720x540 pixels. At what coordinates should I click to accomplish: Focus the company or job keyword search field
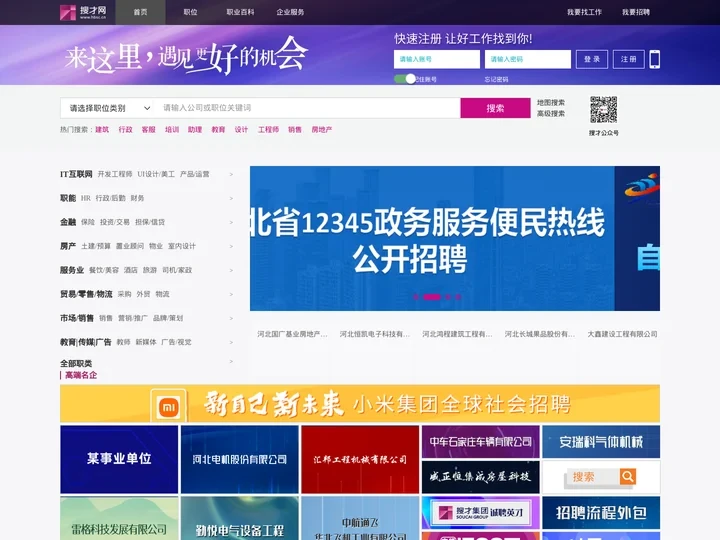[x=308, y=108]
